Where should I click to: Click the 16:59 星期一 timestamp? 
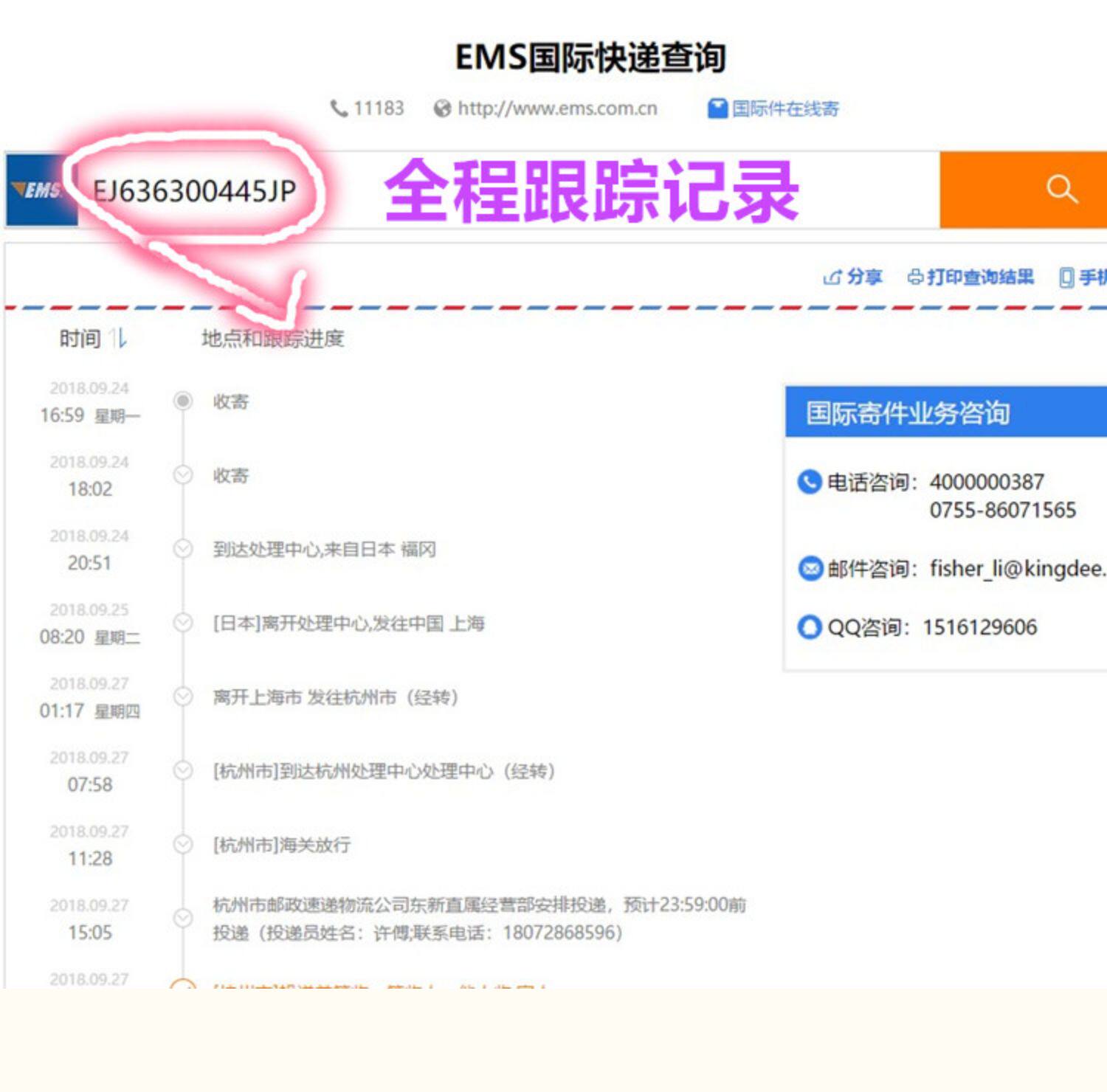[x=89, y=415]
